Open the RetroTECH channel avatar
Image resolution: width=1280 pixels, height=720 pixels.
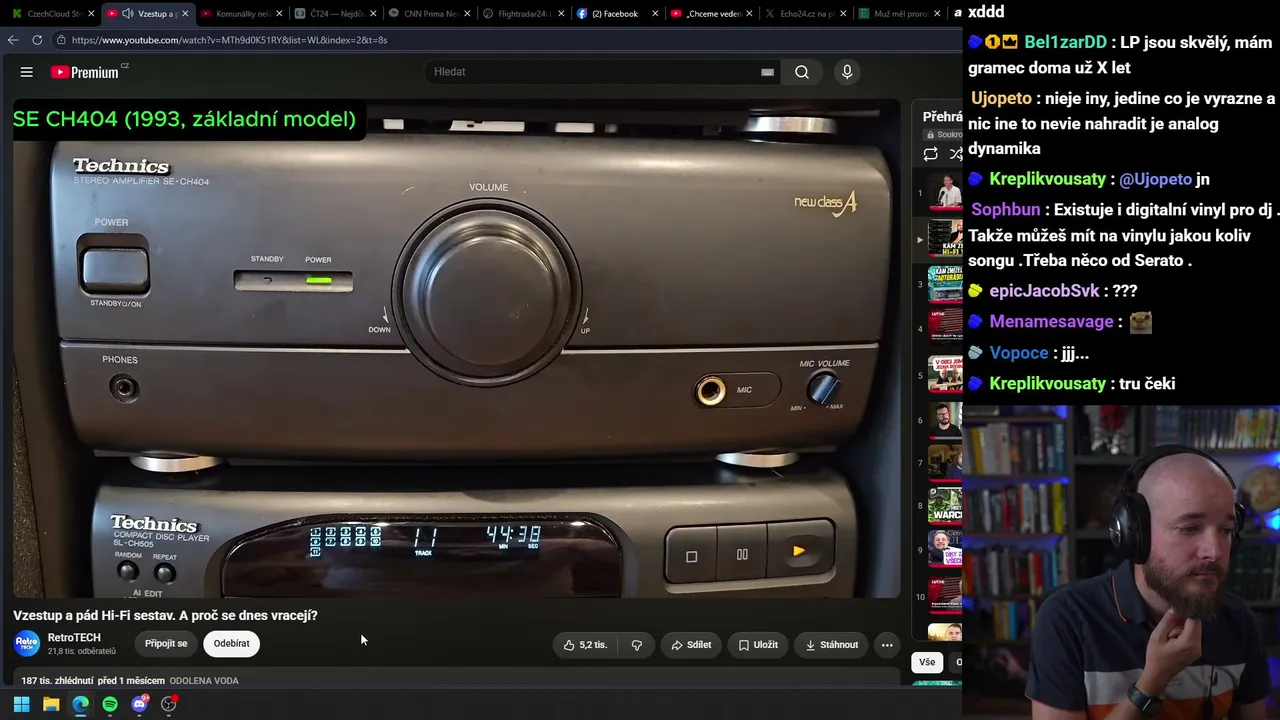click(x=27, y=643)
